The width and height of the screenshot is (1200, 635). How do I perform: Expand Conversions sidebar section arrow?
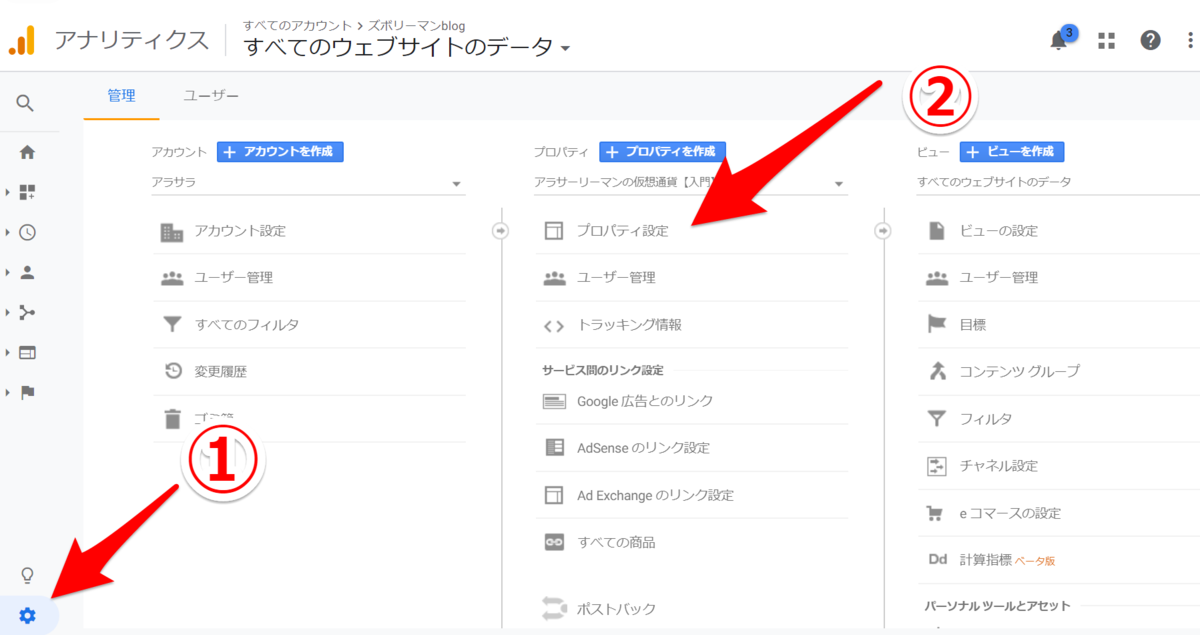coord(8,392)
